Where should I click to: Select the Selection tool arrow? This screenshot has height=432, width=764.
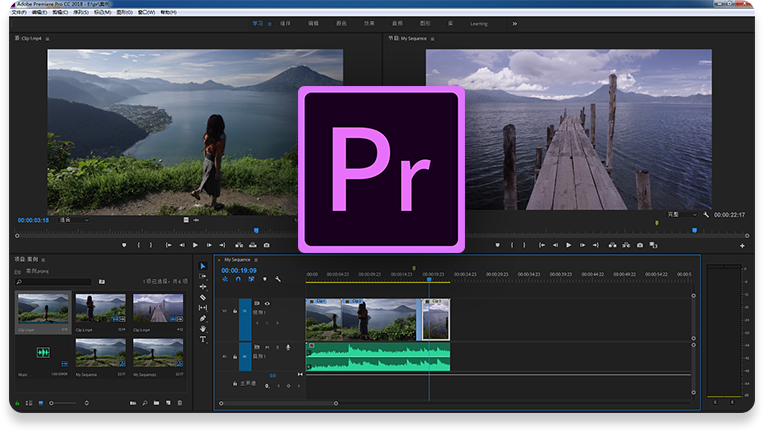pyautogui.click(x=203, y=266)
